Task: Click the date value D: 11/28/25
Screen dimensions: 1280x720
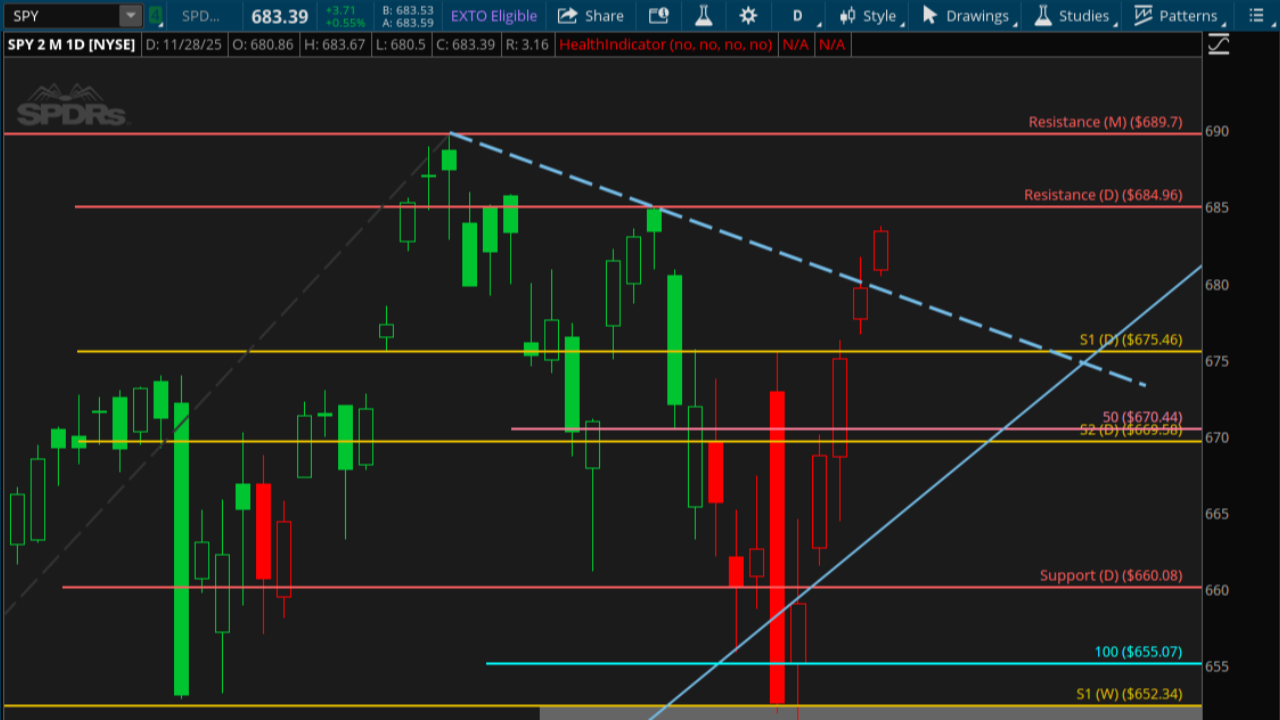Action: pos(185,45)
